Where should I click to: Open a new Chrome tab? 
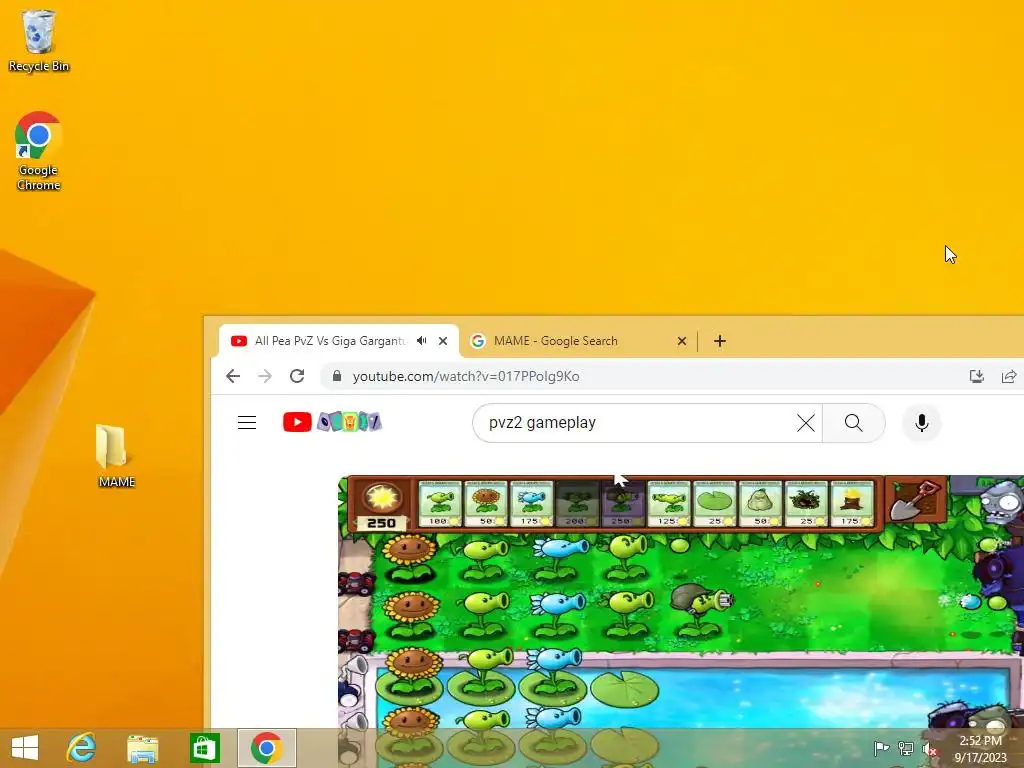[720, 341]
